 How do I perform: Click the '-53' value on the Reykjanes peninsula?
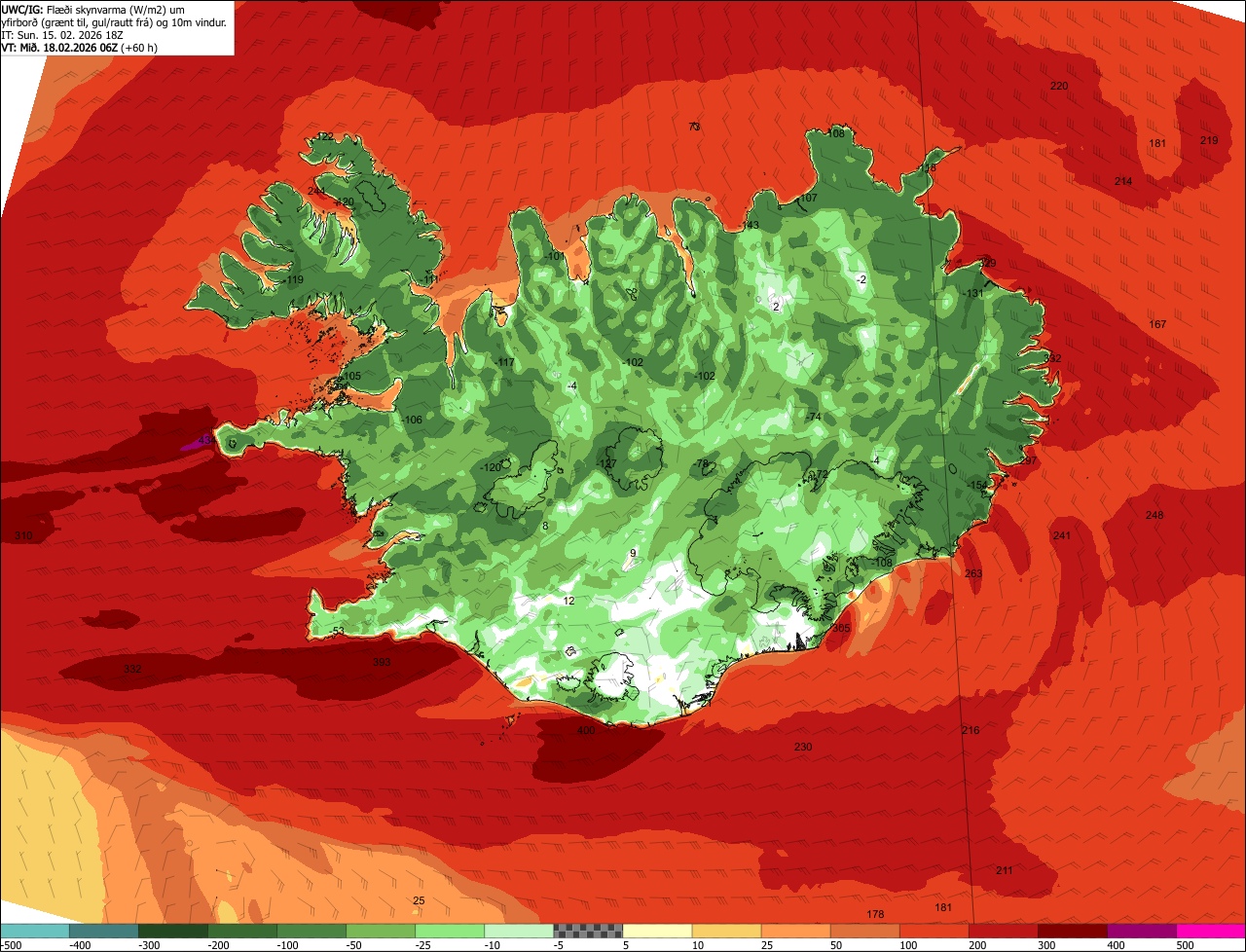(x=337, y=631)
